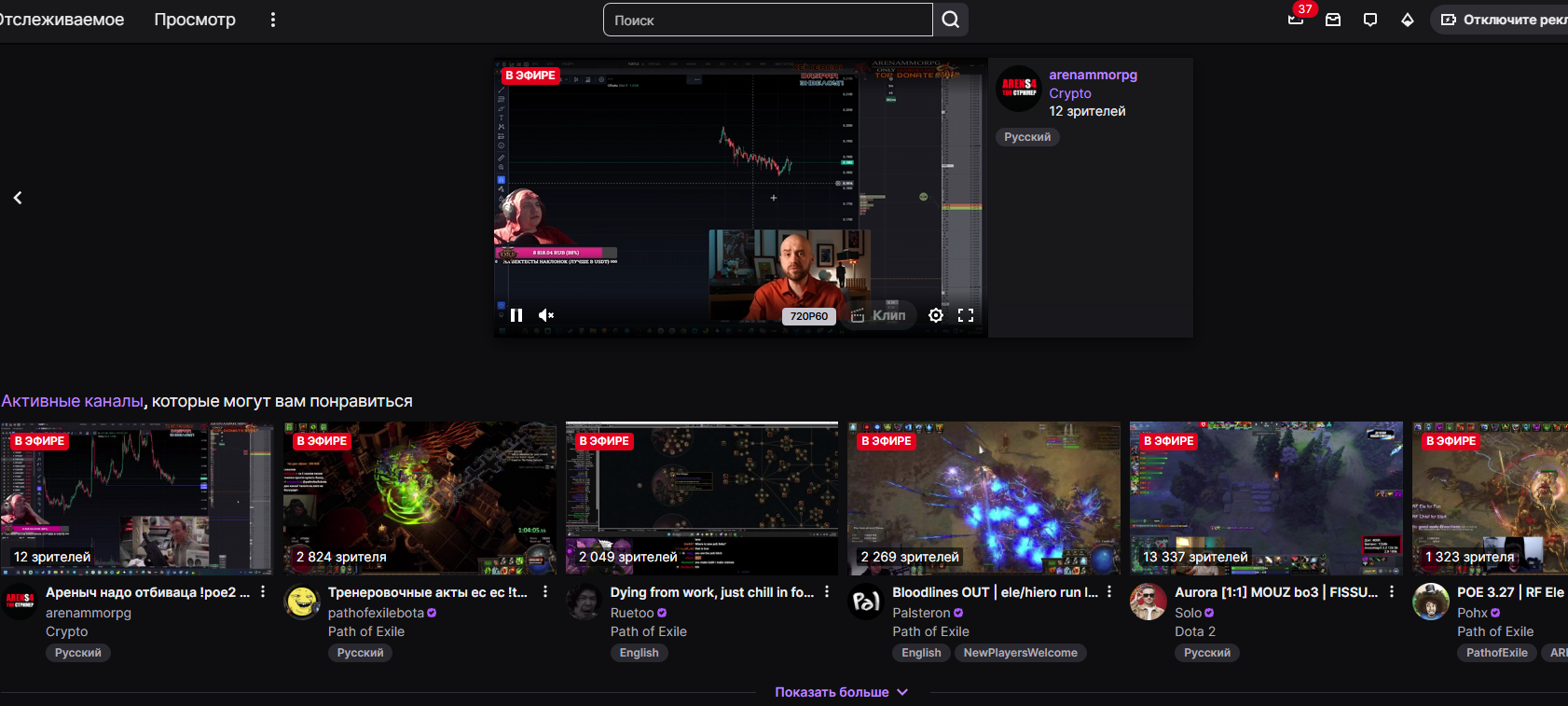
Task: Select Русский tag under Solo stream
Action: tap(1207, 653)
